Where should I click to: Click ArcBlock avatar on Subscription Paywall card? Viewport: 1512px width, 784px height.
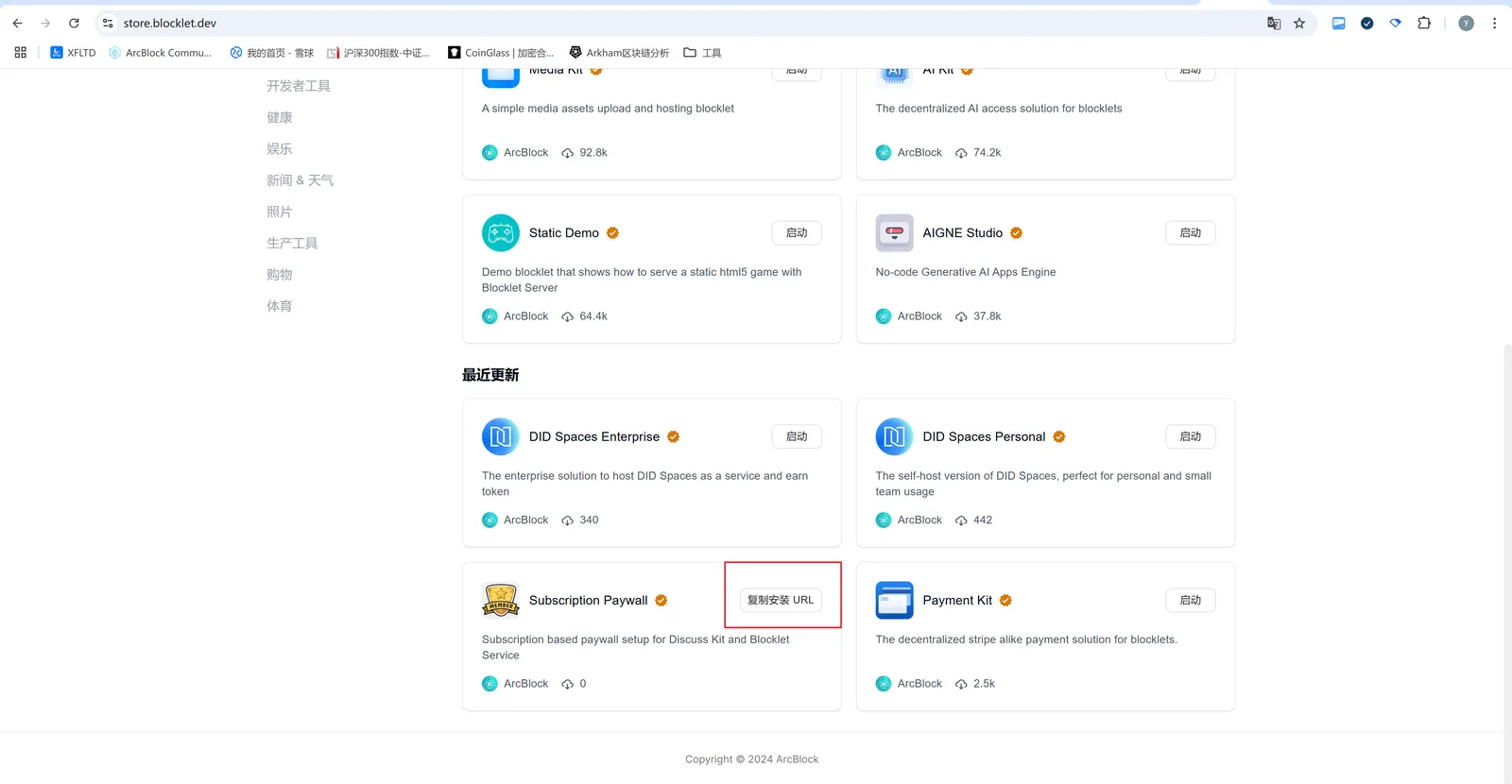point(490,684)
